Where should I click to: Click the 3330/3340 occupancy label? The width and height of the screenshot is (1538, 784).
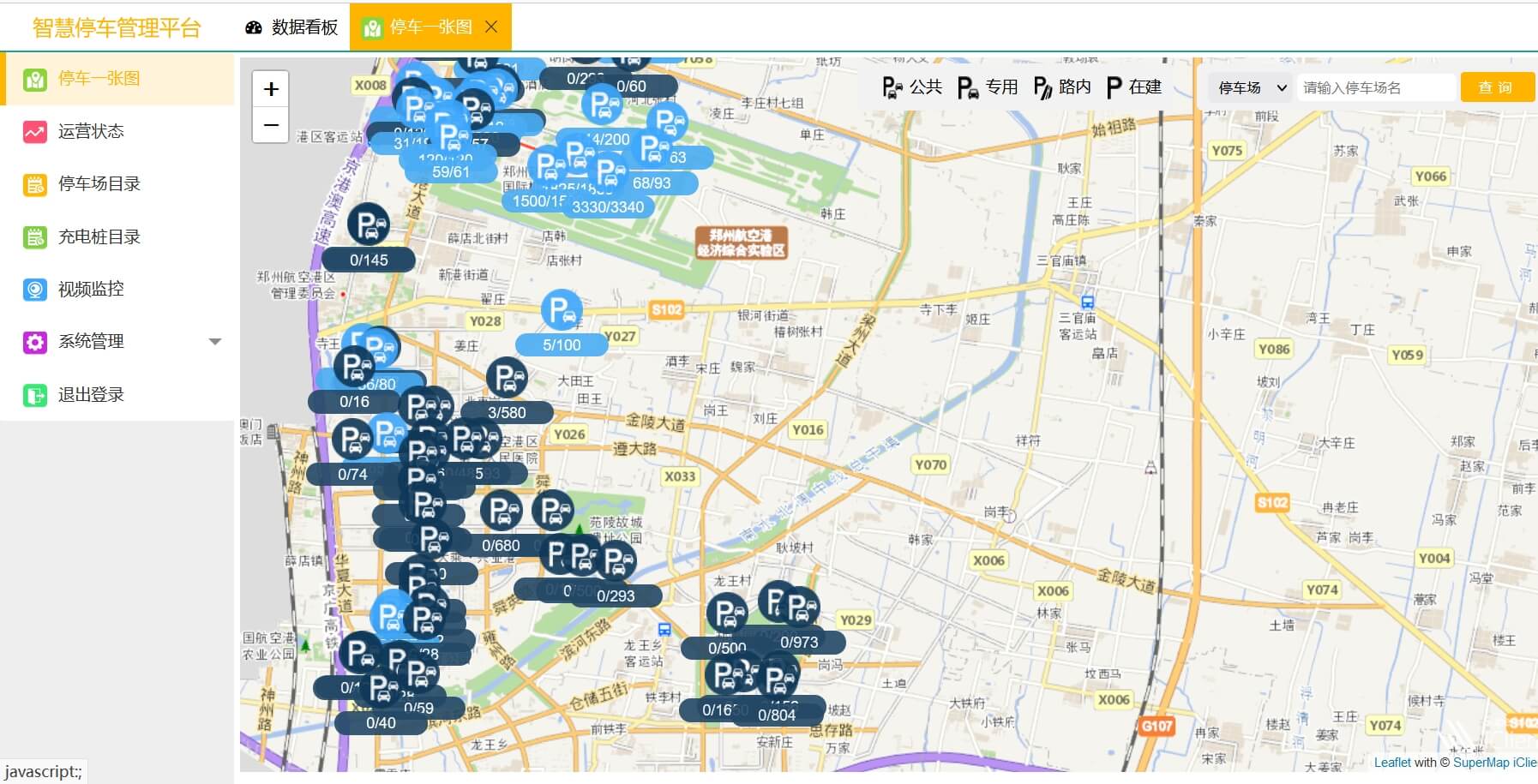(x=608, y=206)
